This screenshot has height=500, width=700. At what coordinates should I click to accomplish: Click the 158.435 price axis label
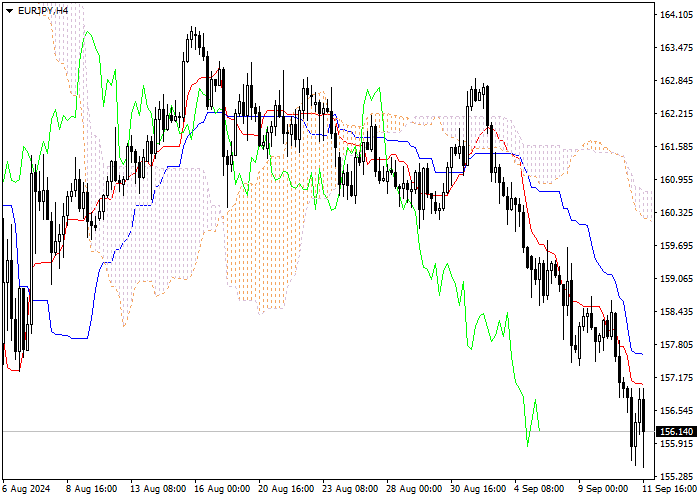pyautogui.click(x=676, y=312)
